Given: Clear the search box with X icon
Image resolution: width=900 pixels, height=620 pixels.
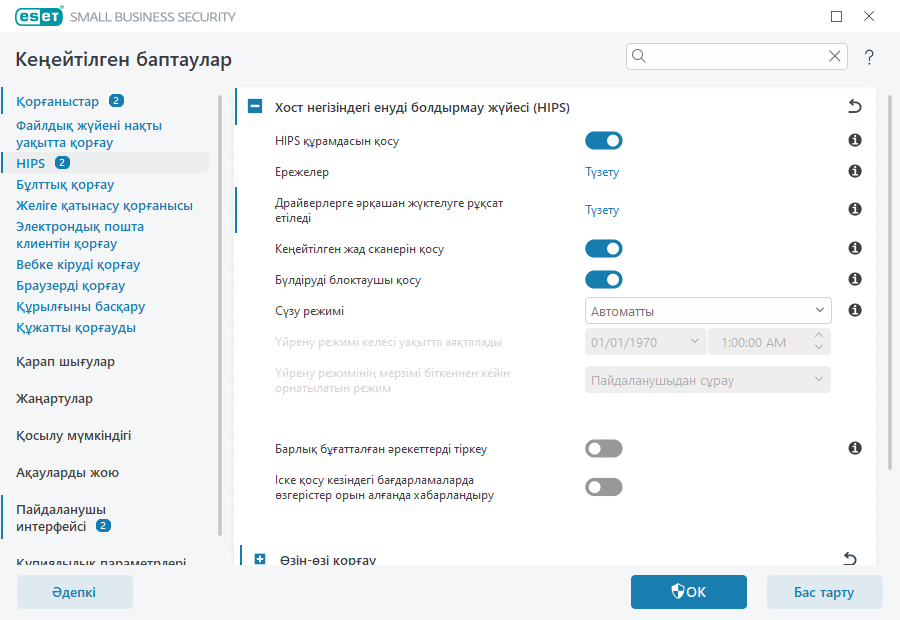Looking at the screenshot, I should (834, 57).
